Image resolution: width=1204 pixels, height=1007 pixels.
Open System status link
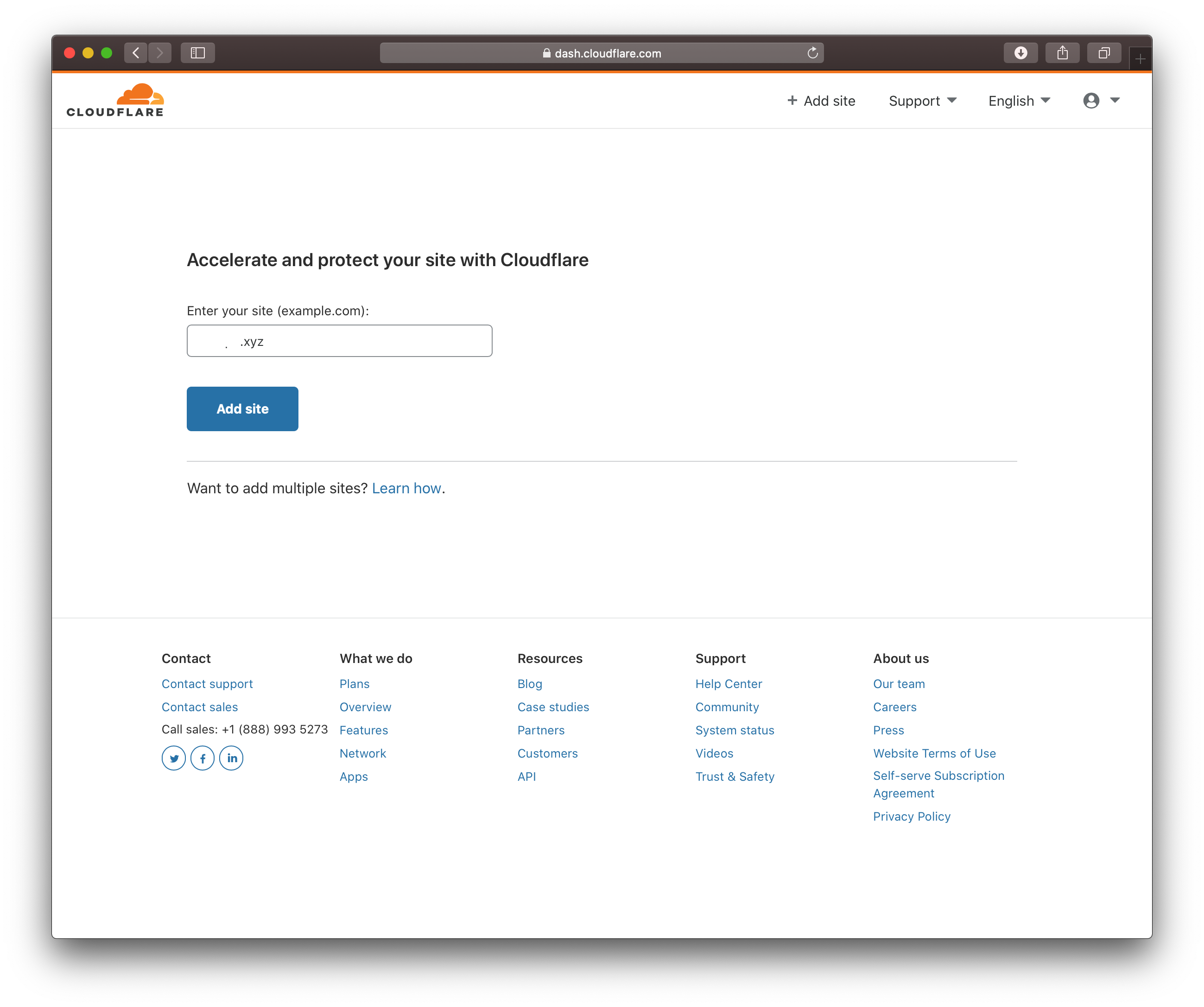tap(735, 730)
